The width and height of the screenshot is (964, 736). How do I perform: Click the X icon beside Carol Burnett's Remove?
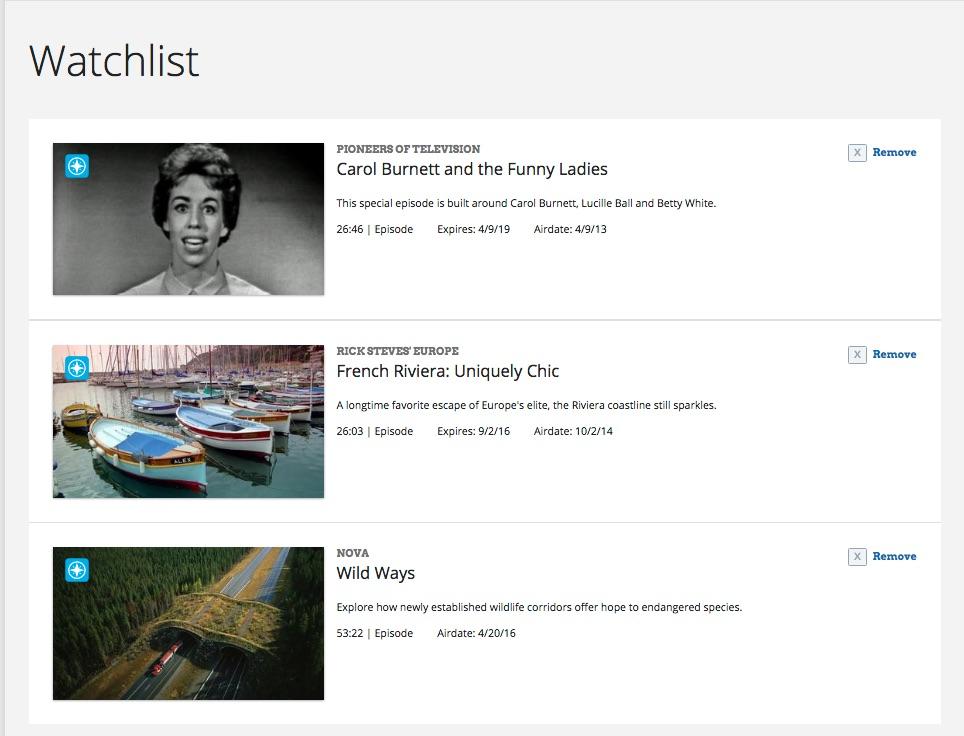tap(857, 152)
